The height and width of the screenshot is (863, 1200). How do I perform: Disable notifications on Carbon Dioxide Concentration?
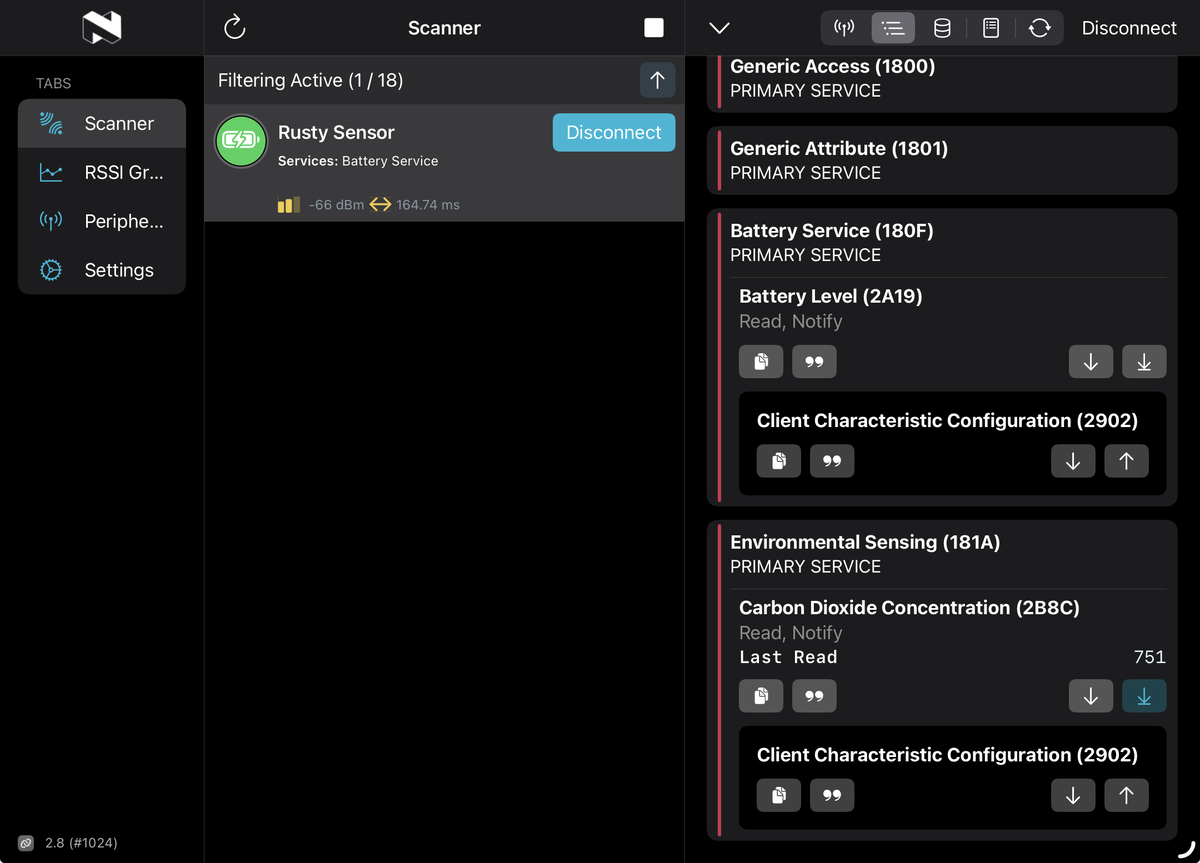pyautogui.click(x=1144, y=696)
